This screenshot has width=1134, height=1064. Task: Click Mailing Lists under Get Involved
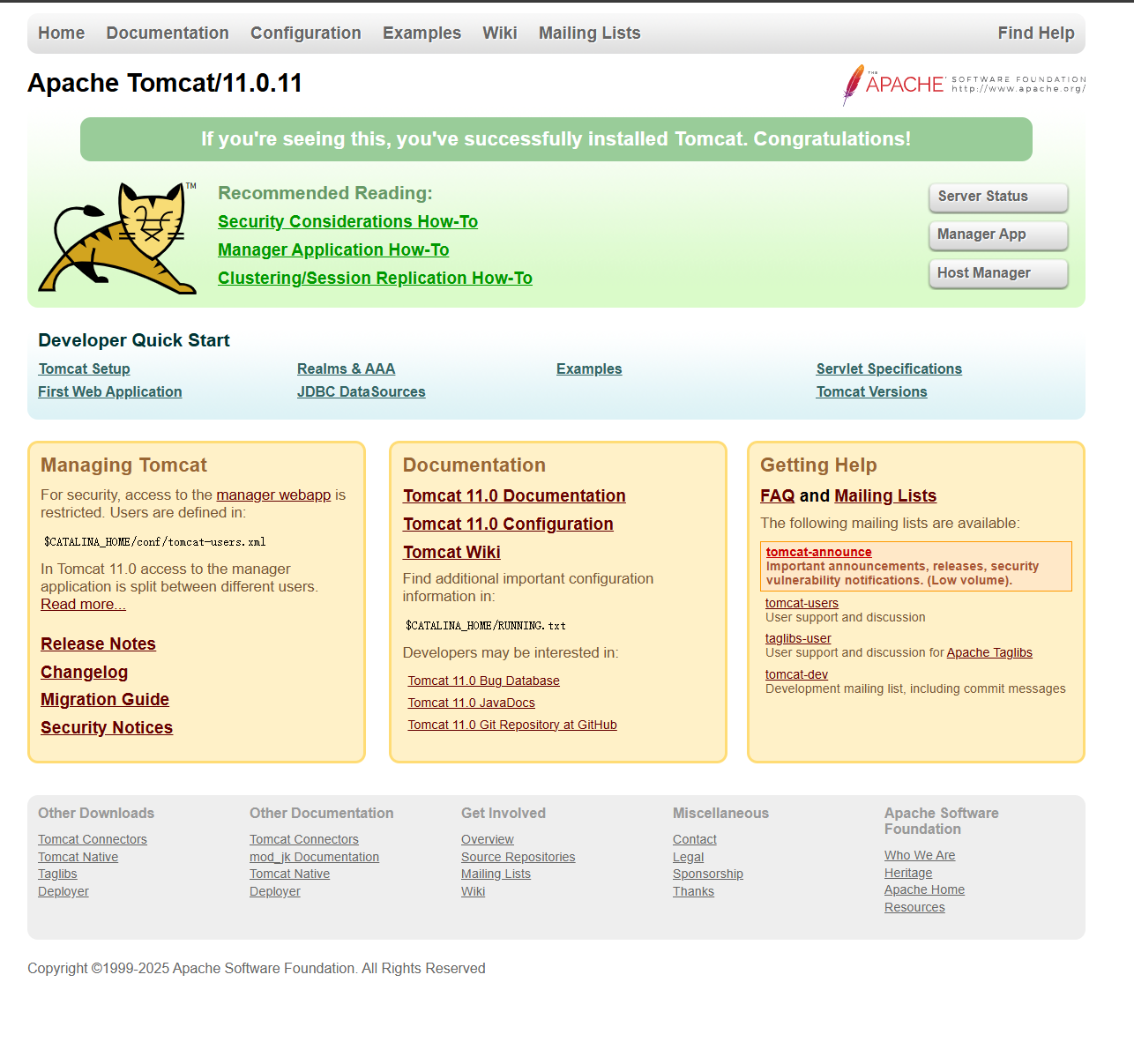496,874
